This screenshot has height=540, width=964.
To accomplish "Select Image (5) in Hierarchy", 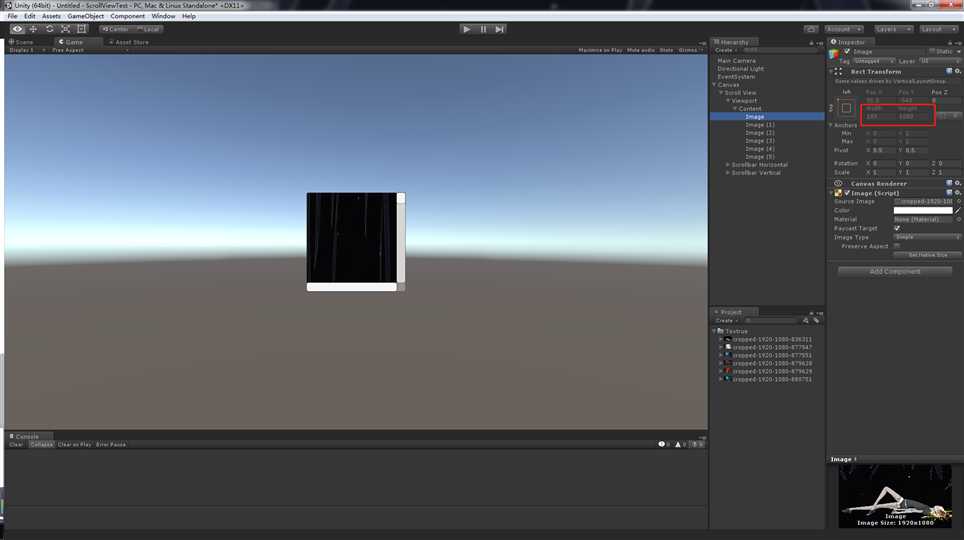I will point(759,157).
